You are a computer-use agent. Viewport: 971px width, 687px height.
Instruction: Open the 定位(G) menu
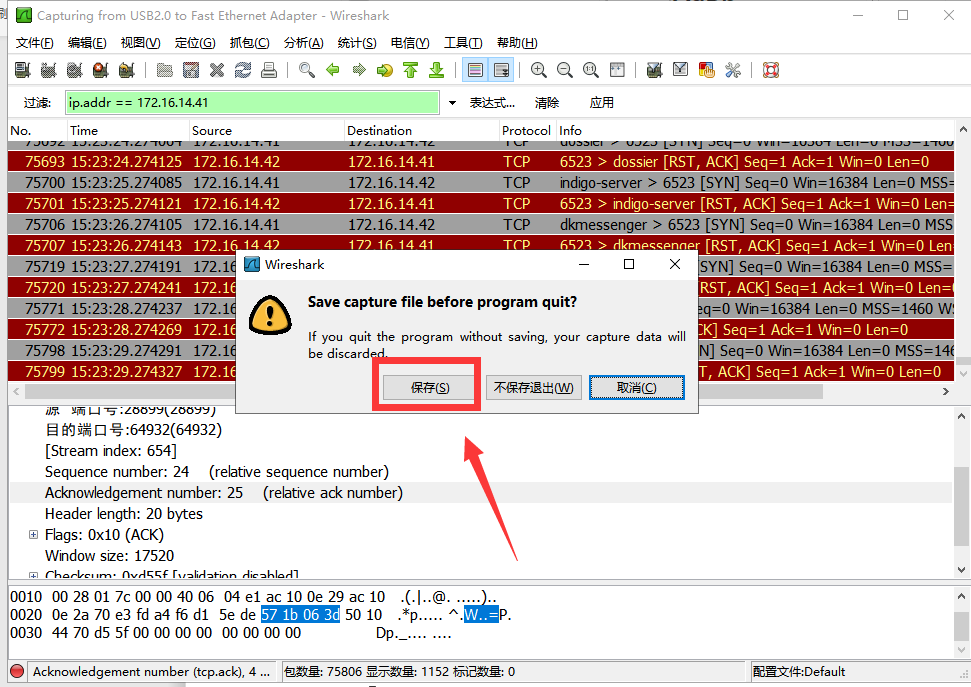[x=195, y=43]
